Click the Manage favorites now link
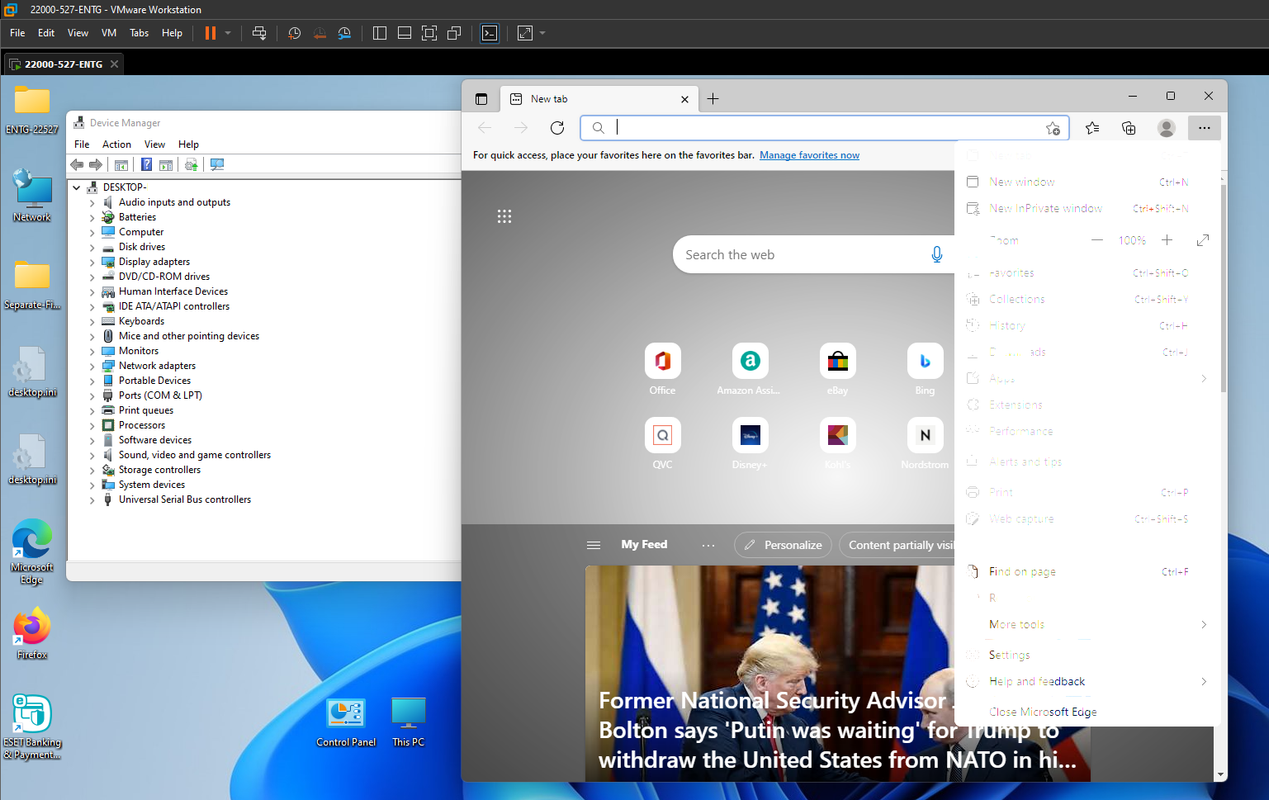1269x800 pixels. point(809,155)
